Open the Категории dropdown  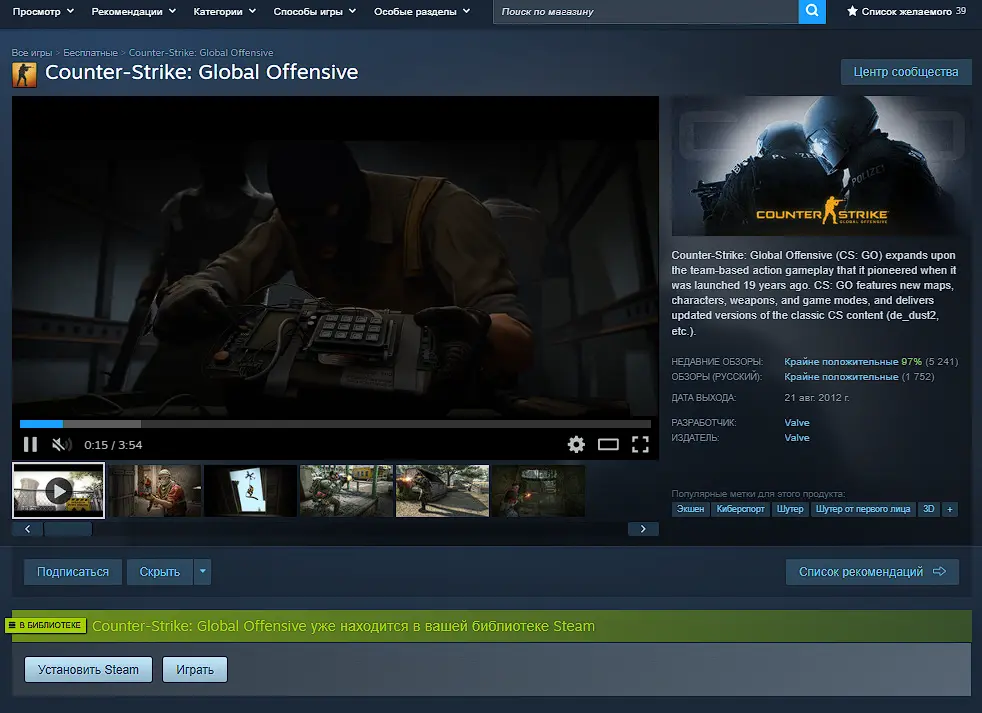coord(224,12)
